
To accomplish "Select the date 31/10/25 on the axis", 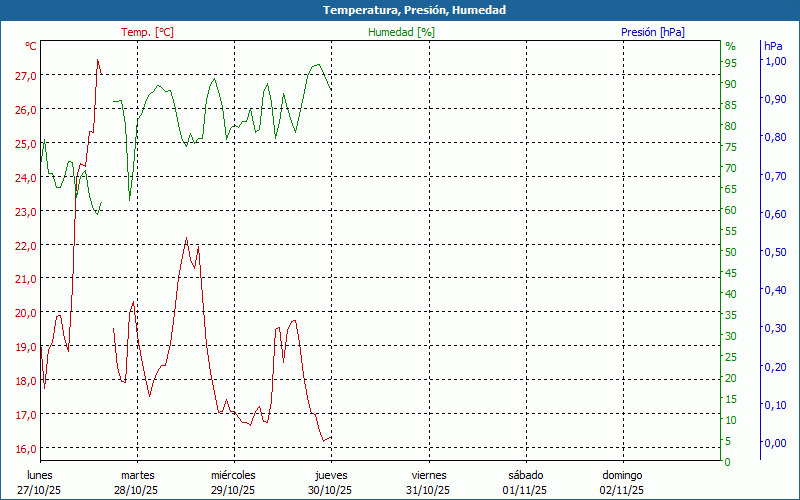I will [427, 490].
